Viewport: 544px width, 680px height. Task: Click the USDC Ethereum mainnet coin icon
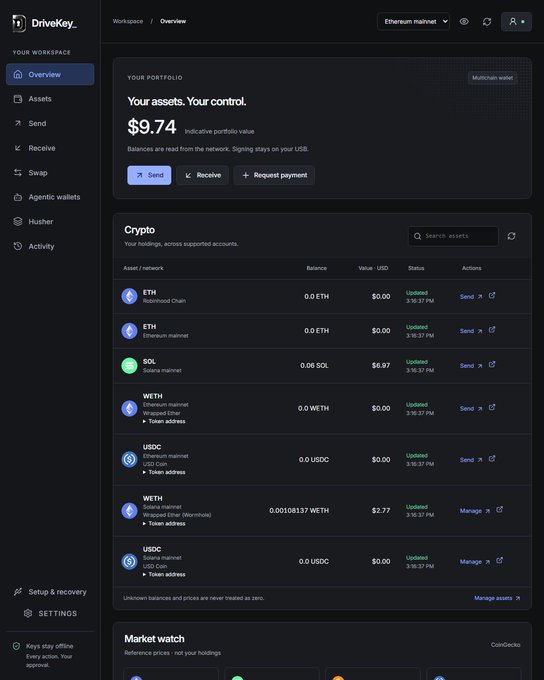point(129,459)
